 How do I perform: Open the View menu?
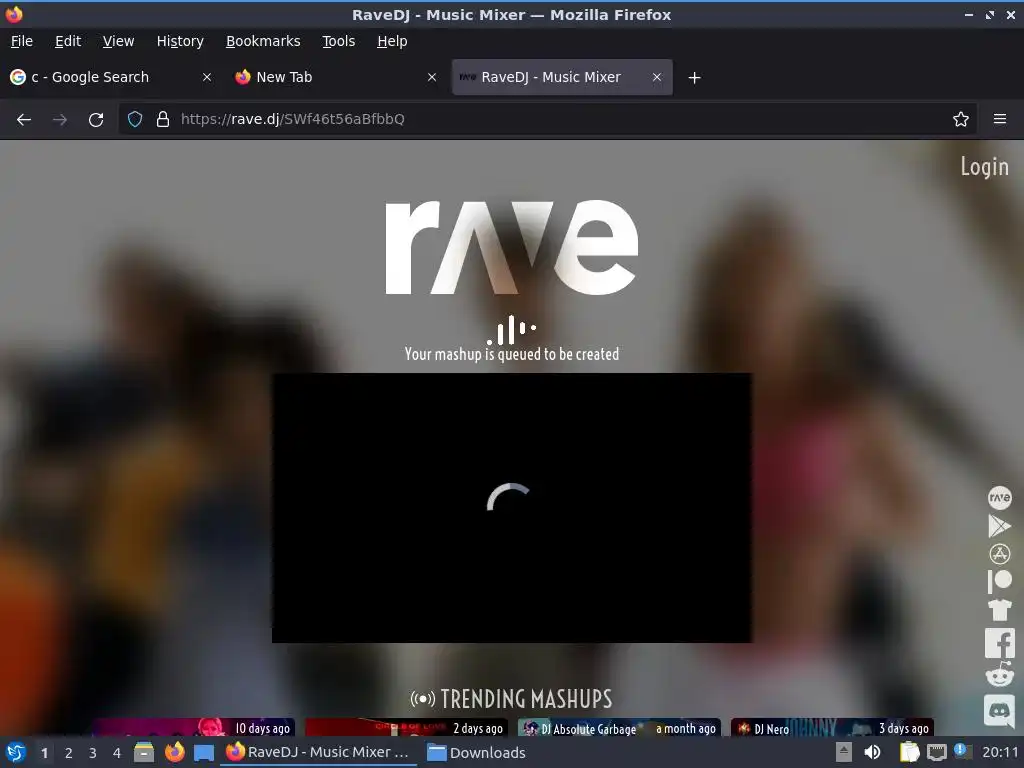[118, 41]
